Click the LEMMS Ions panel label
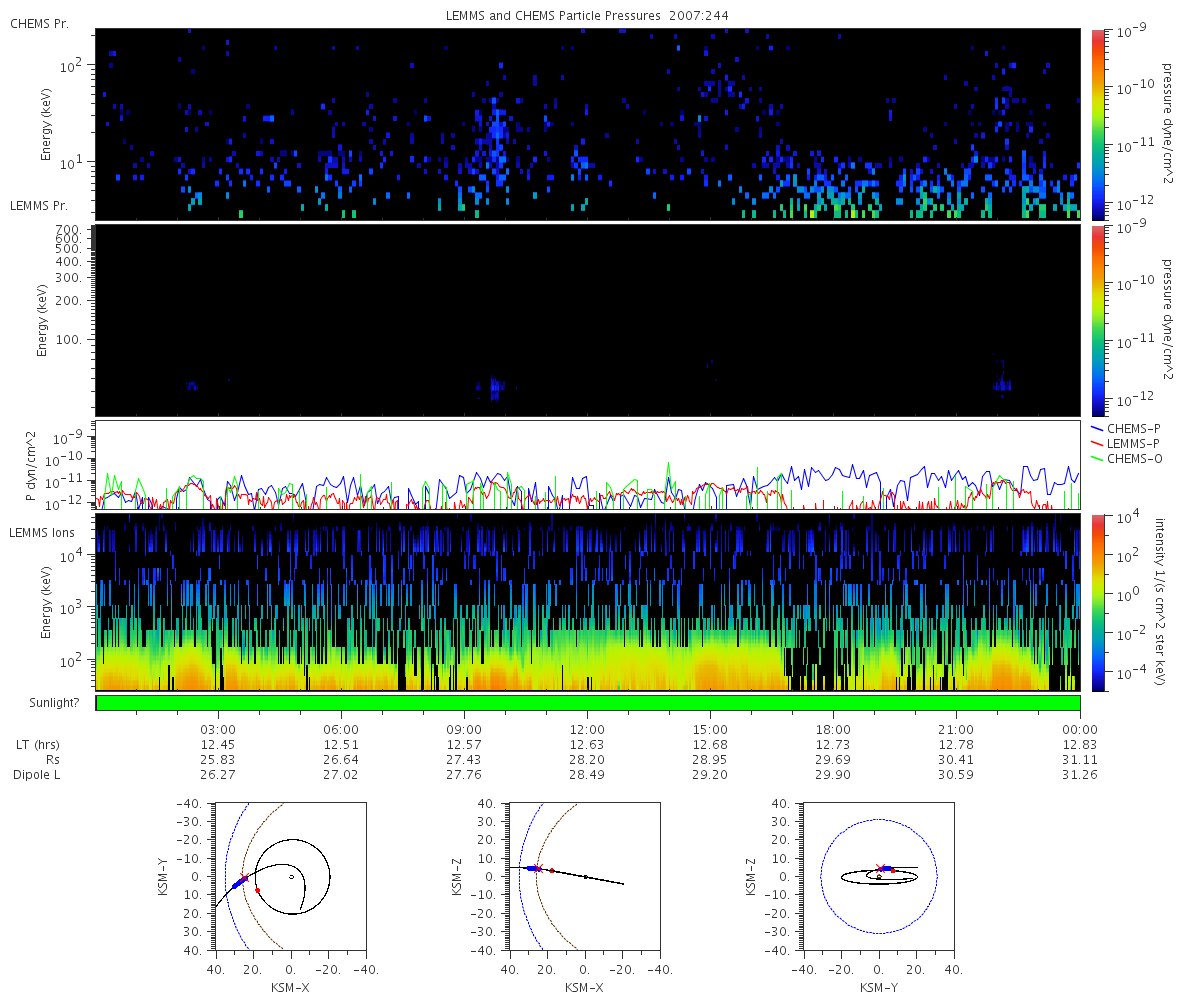 pyautogui.click(x=38, y=533)
